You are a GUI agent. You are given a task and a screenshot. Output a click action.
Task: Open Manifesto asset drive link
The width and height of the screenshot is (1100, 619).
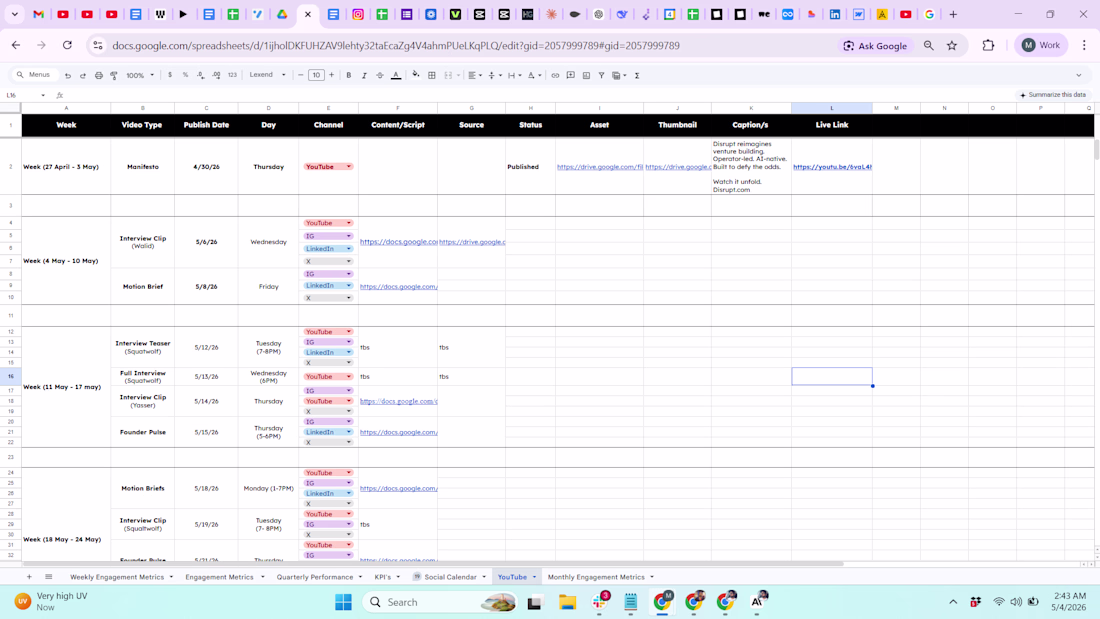coord(600,167)
